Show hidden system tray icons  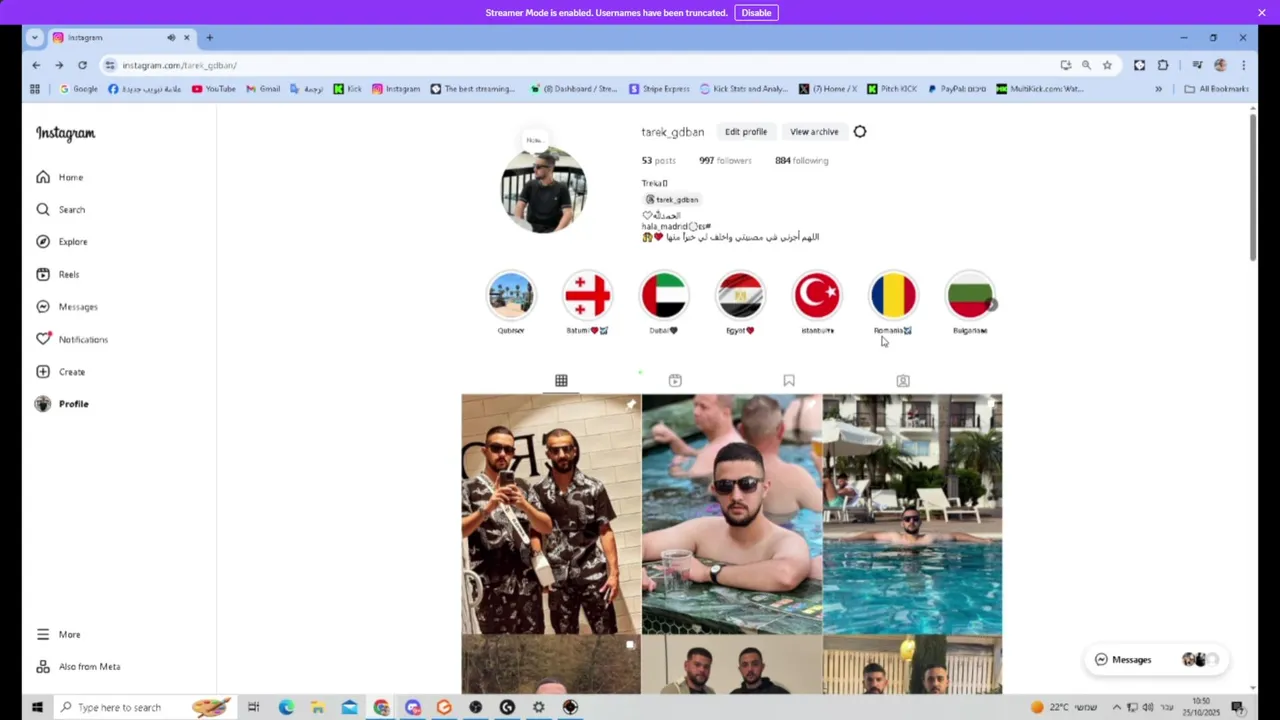point(1117,707)
